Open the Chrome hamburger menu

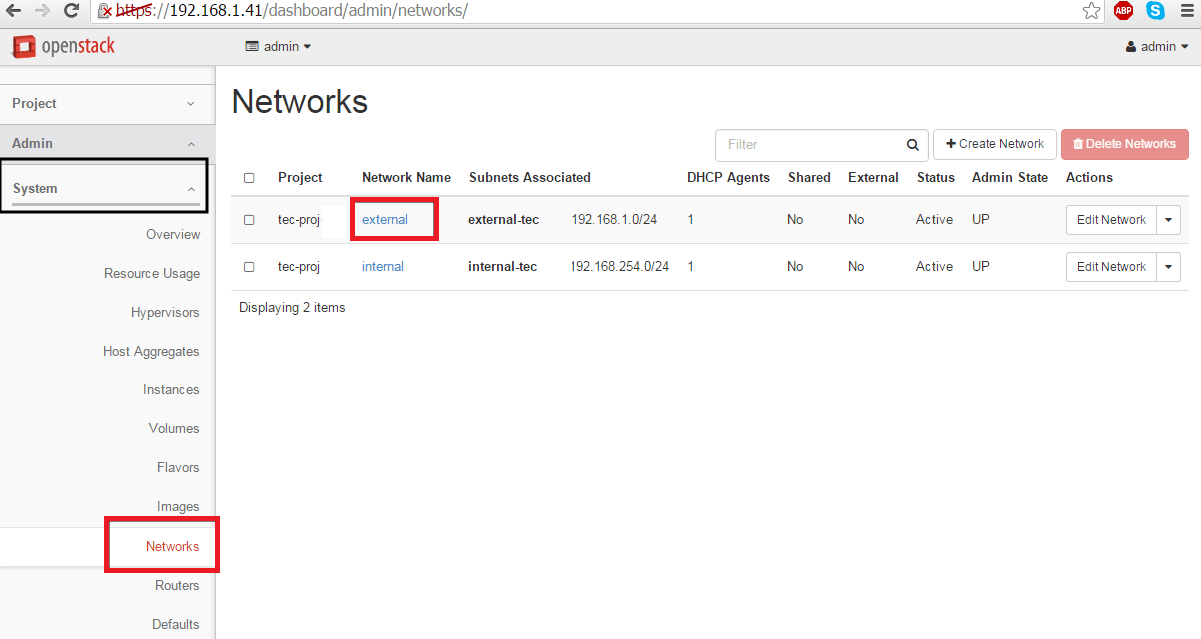(x=1186, y=11)
